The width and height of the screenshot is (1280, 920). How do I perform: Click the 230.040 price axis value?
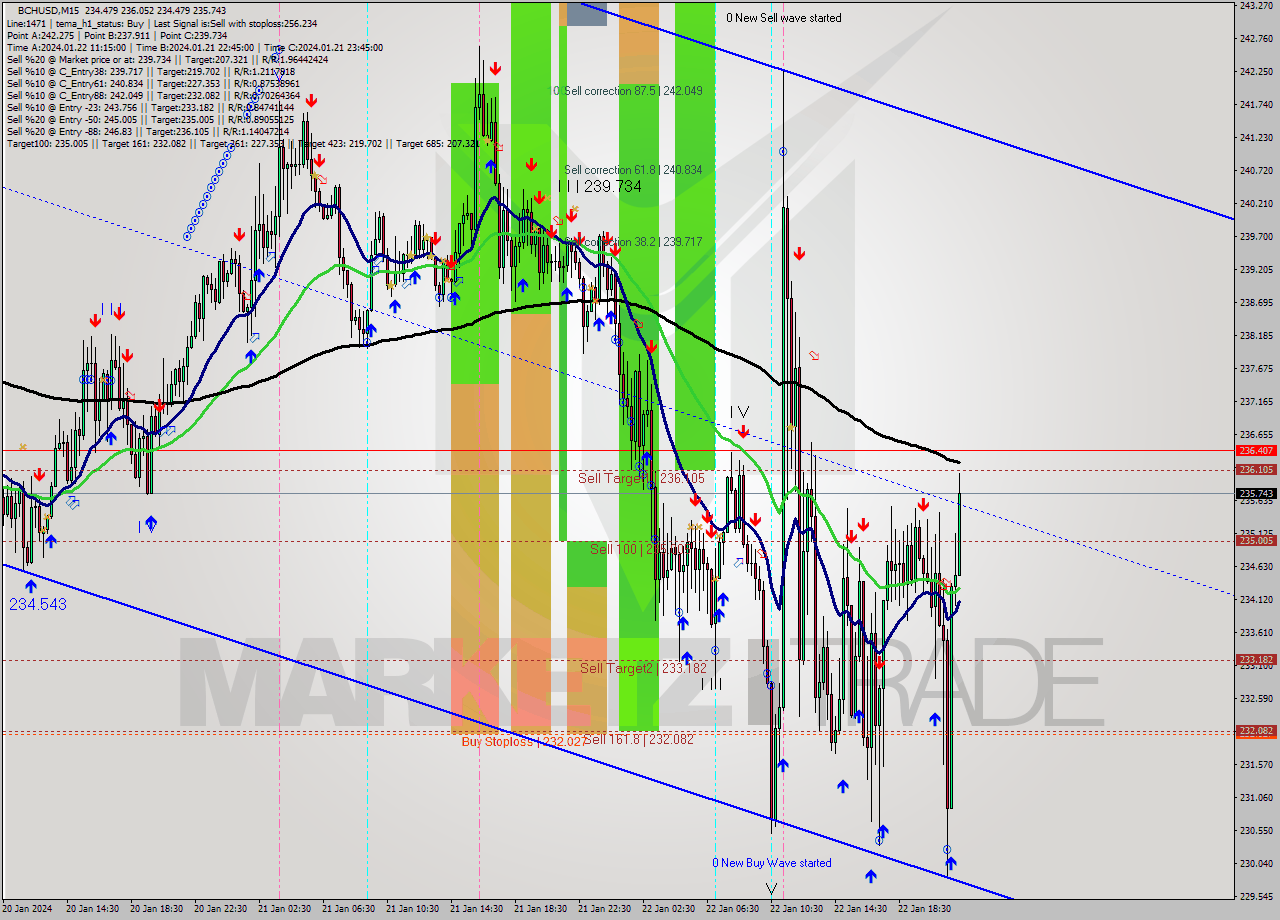pos(1256,863)
